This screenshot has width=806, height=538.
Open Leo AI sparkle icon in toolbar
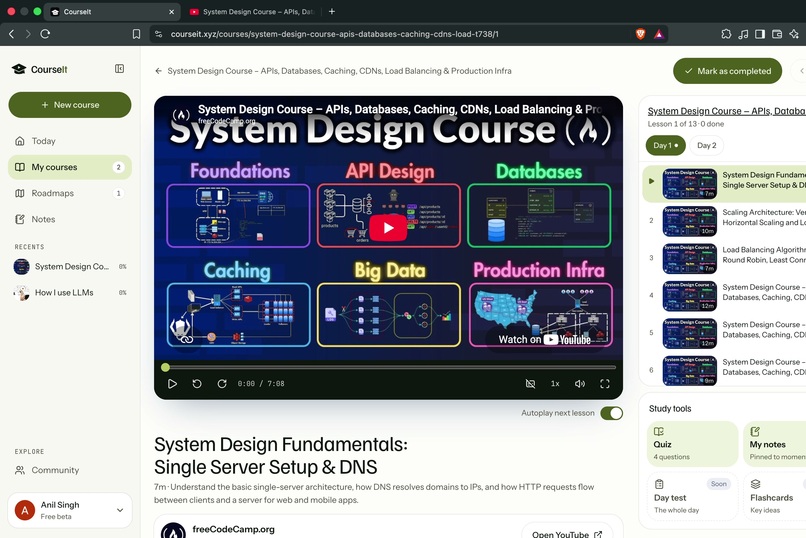794,34
